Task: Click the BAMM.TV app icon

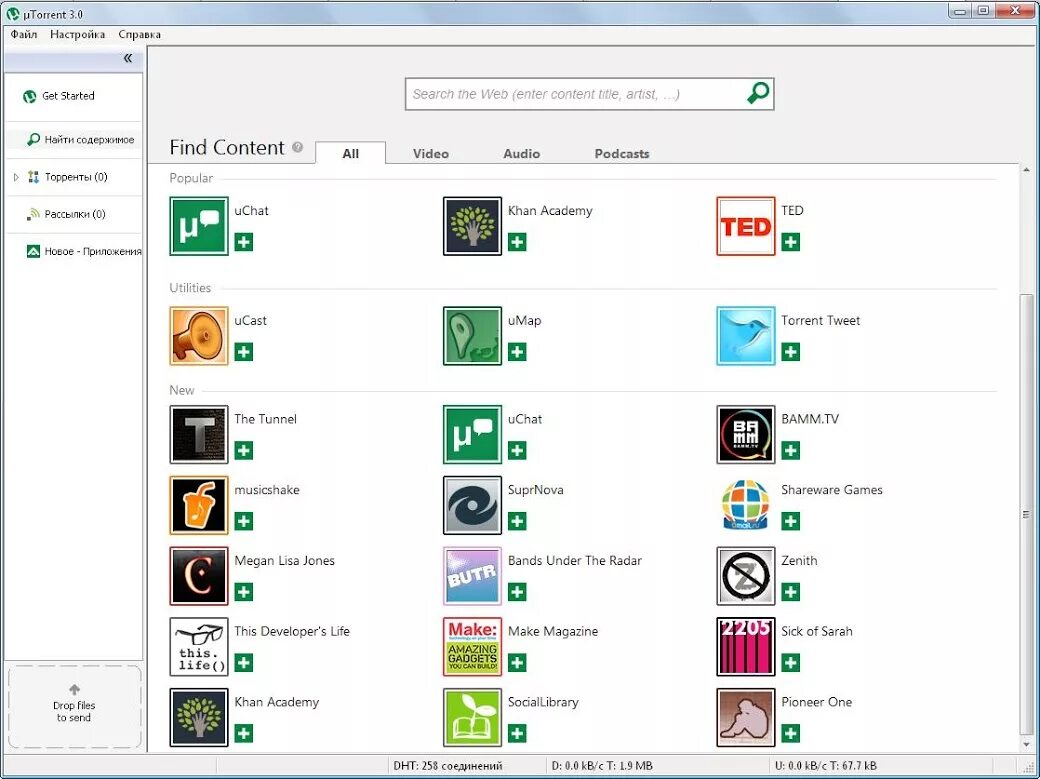Action: (746, 435)
